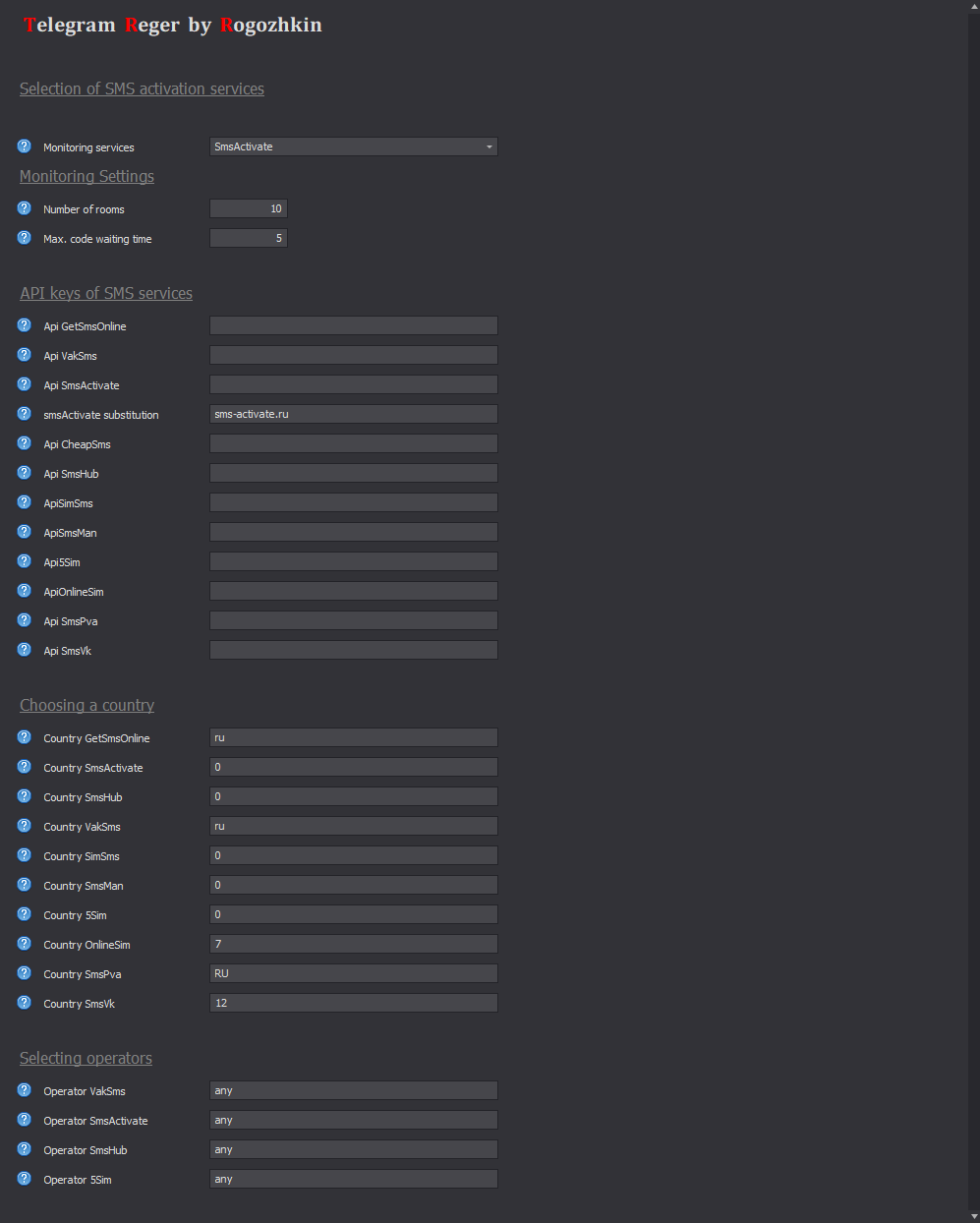This screenshot has width=980, height=1223.
Task: Click help icon beside ApiSmsMan
Action: coord(25,532)
